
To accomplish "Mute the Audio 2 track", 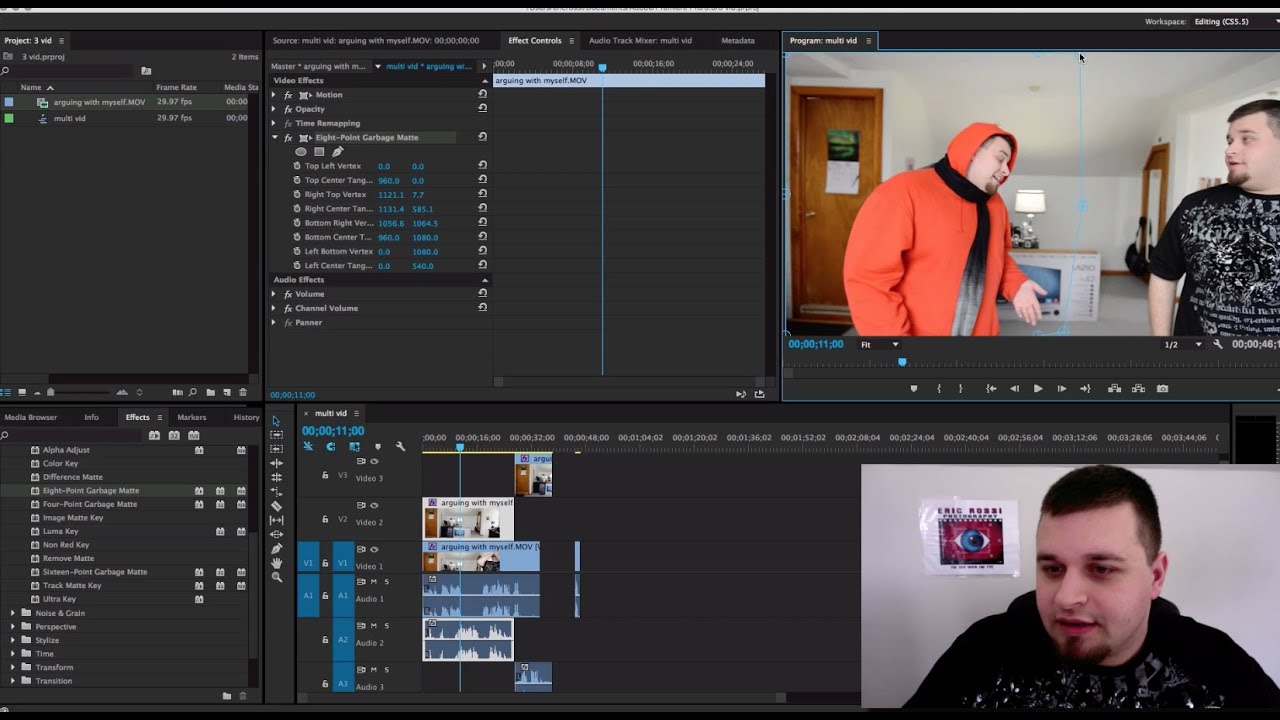I will point(374,625).
